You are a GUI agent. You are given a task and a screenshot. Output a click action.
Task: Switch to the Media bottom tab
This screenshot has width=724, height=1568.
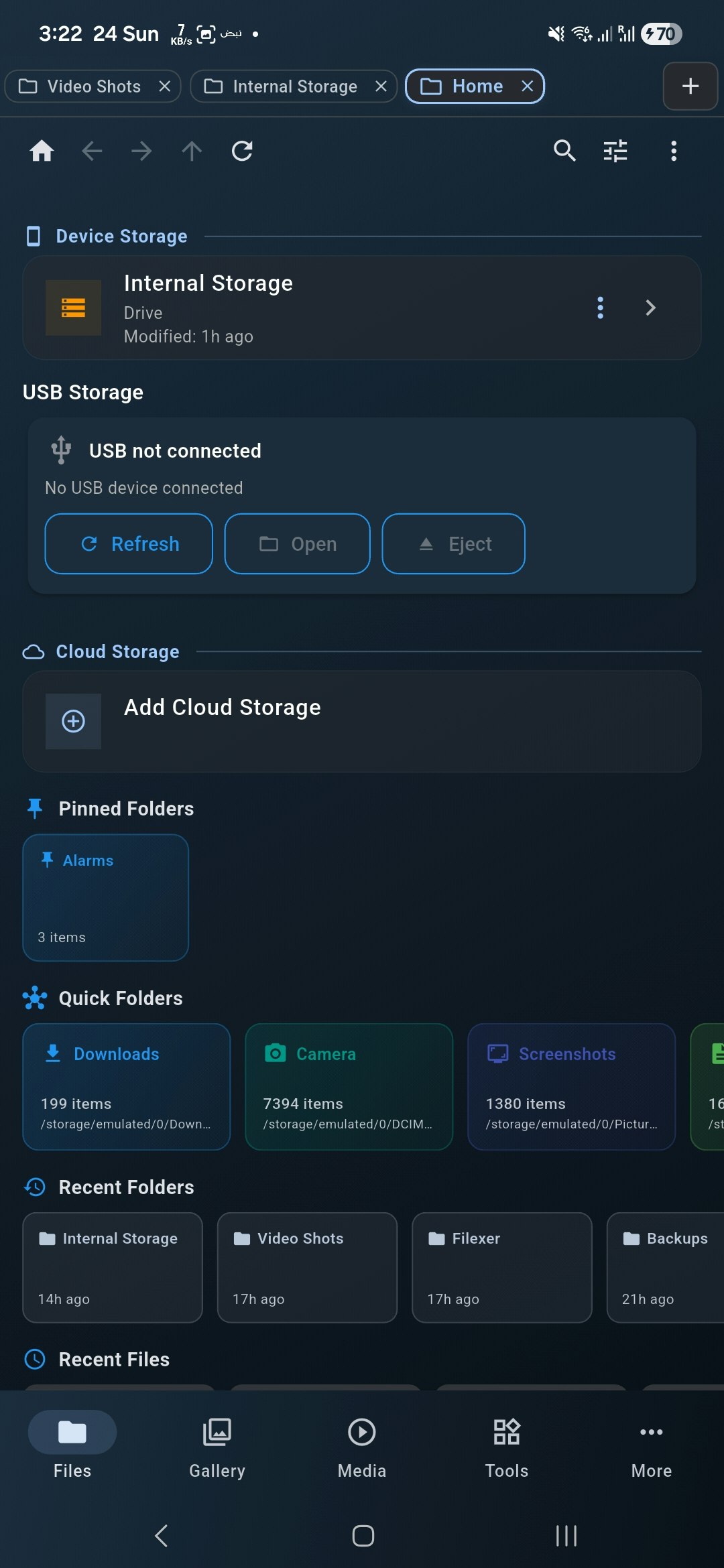pyautogui.click(x=362, y=1449)
